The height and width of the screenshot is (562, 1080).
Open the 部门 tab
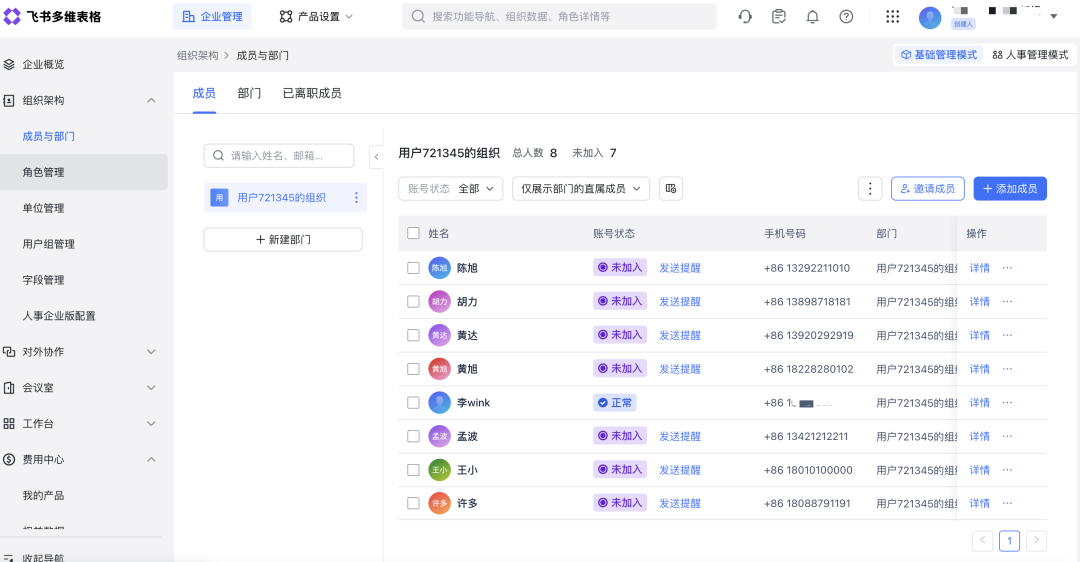point(249,93)
